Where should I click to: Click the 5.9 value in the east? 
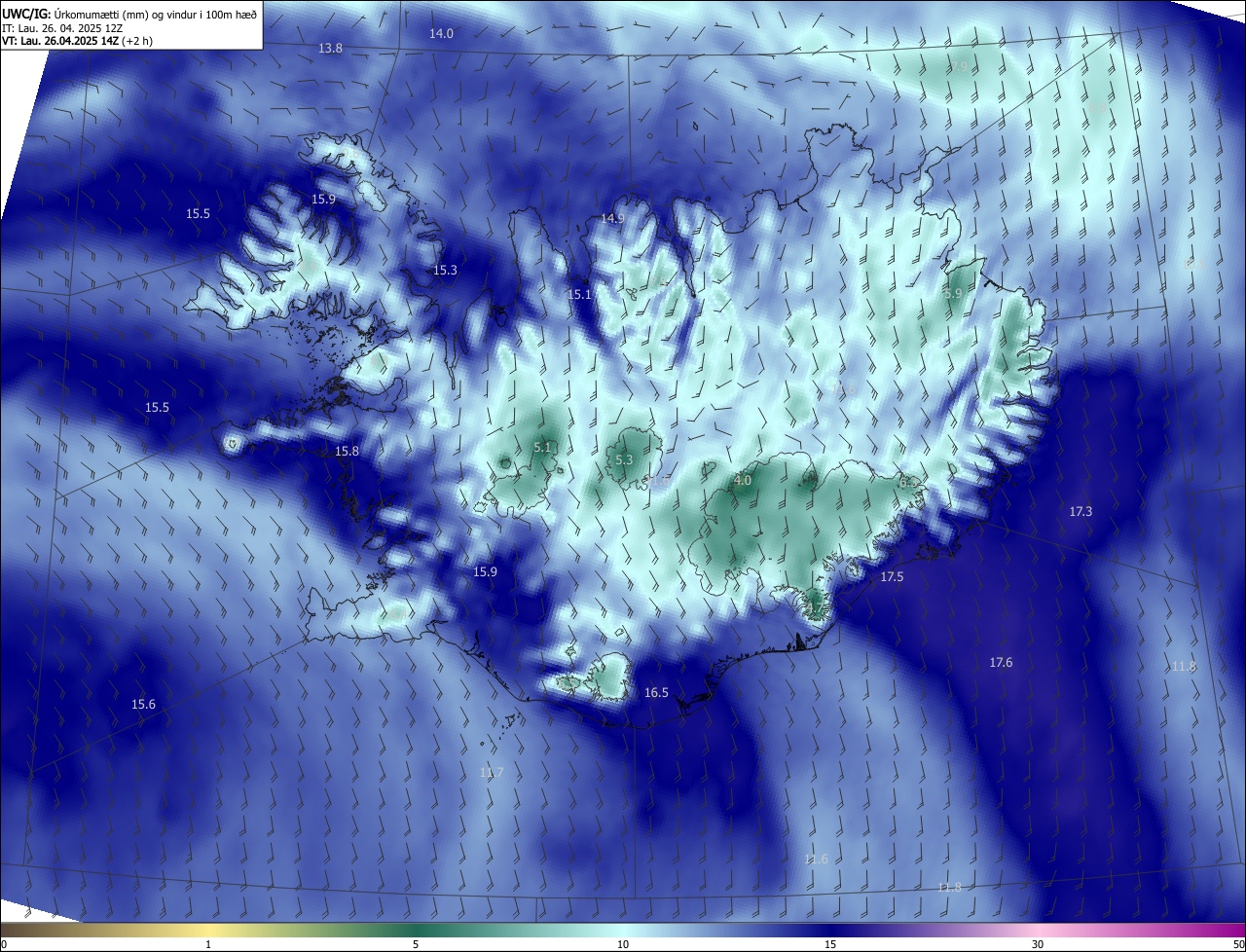(953, 294)
